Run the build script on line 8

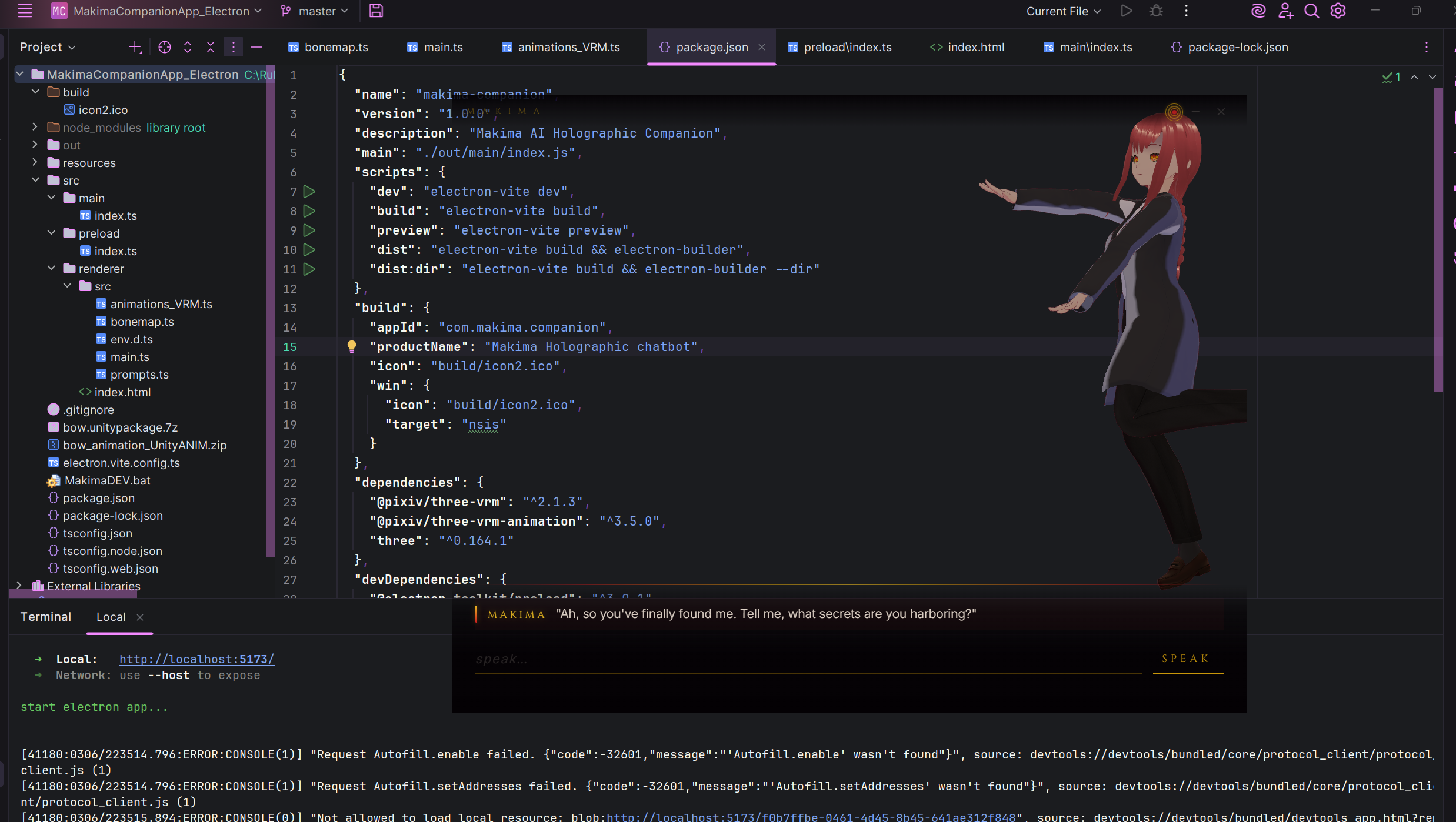[309, 211]
